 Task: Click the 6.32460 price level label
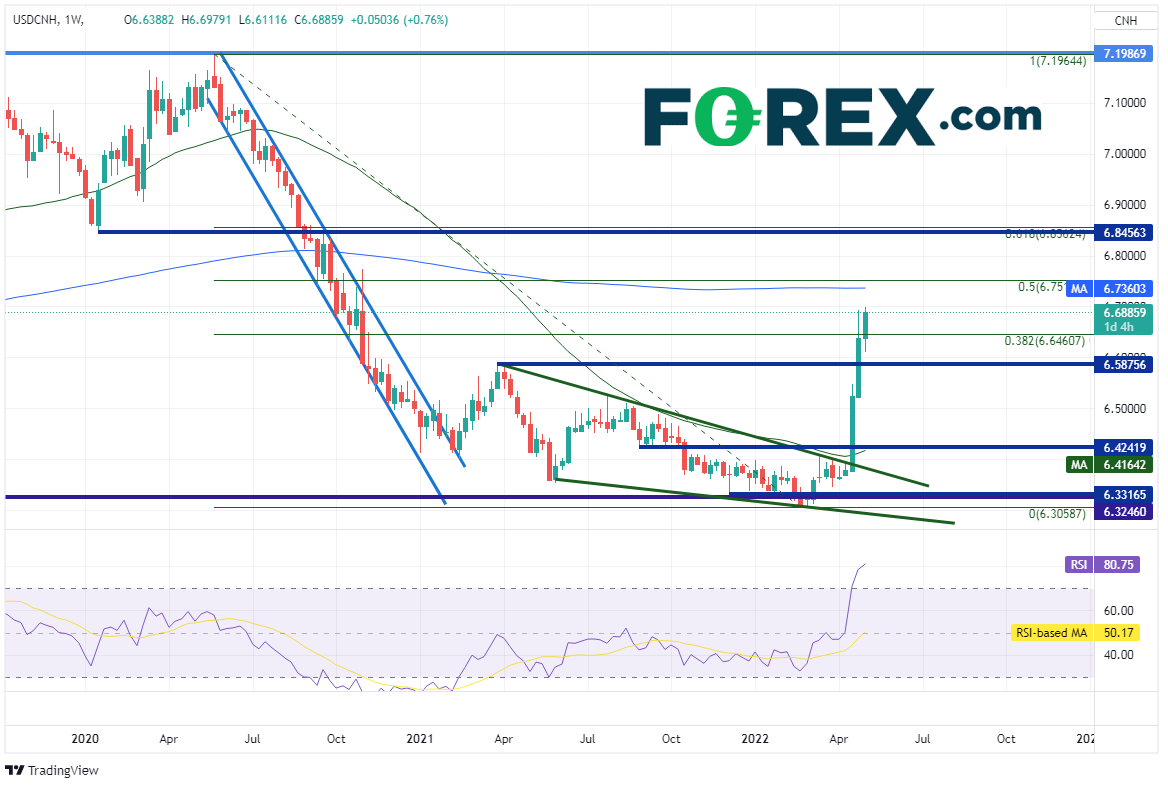[1125, 511]
